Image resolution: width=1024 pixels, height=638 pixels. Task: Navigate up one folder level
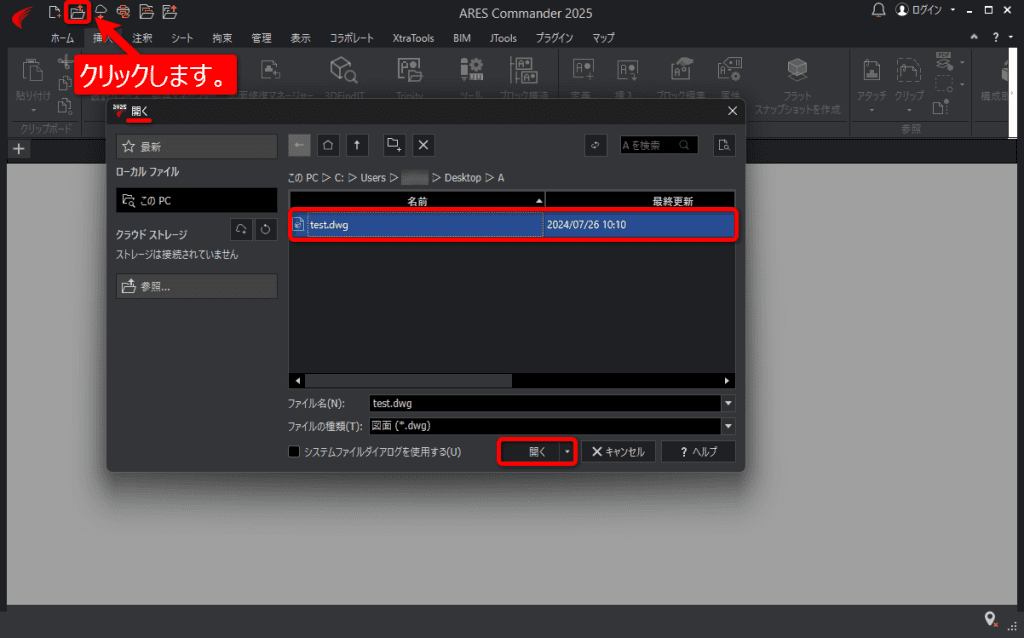coord(357,145)
